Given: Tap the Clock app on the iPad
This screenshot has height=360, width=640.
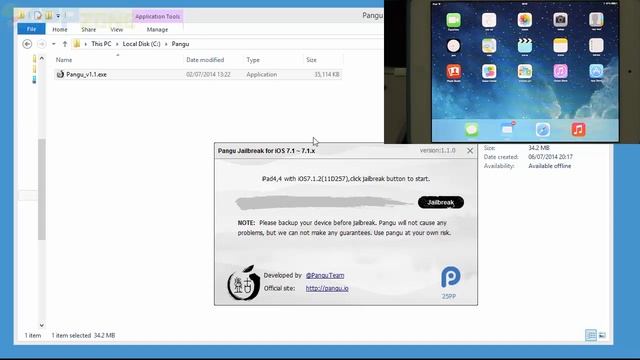Looking at the screenshot, I should [x=453, y=46].
